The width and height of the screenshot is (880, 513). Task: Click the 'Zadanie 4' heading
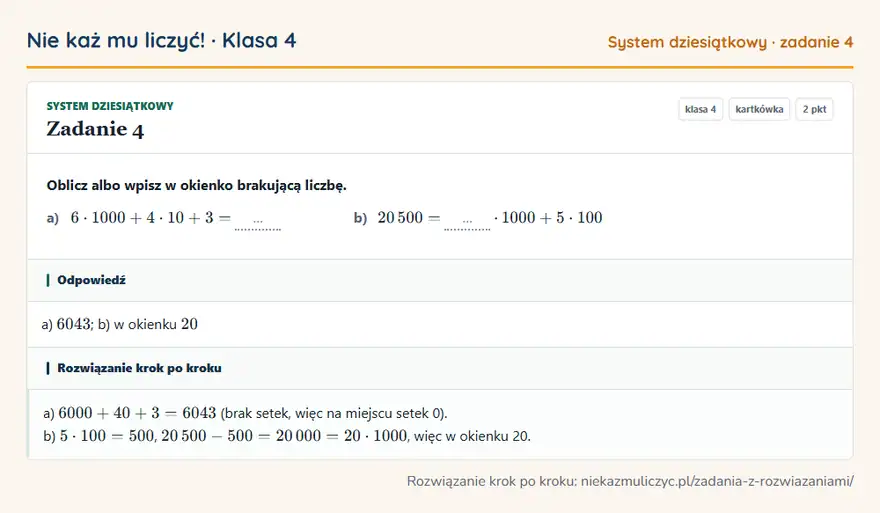pyautogui.click(x=95, y=129)
